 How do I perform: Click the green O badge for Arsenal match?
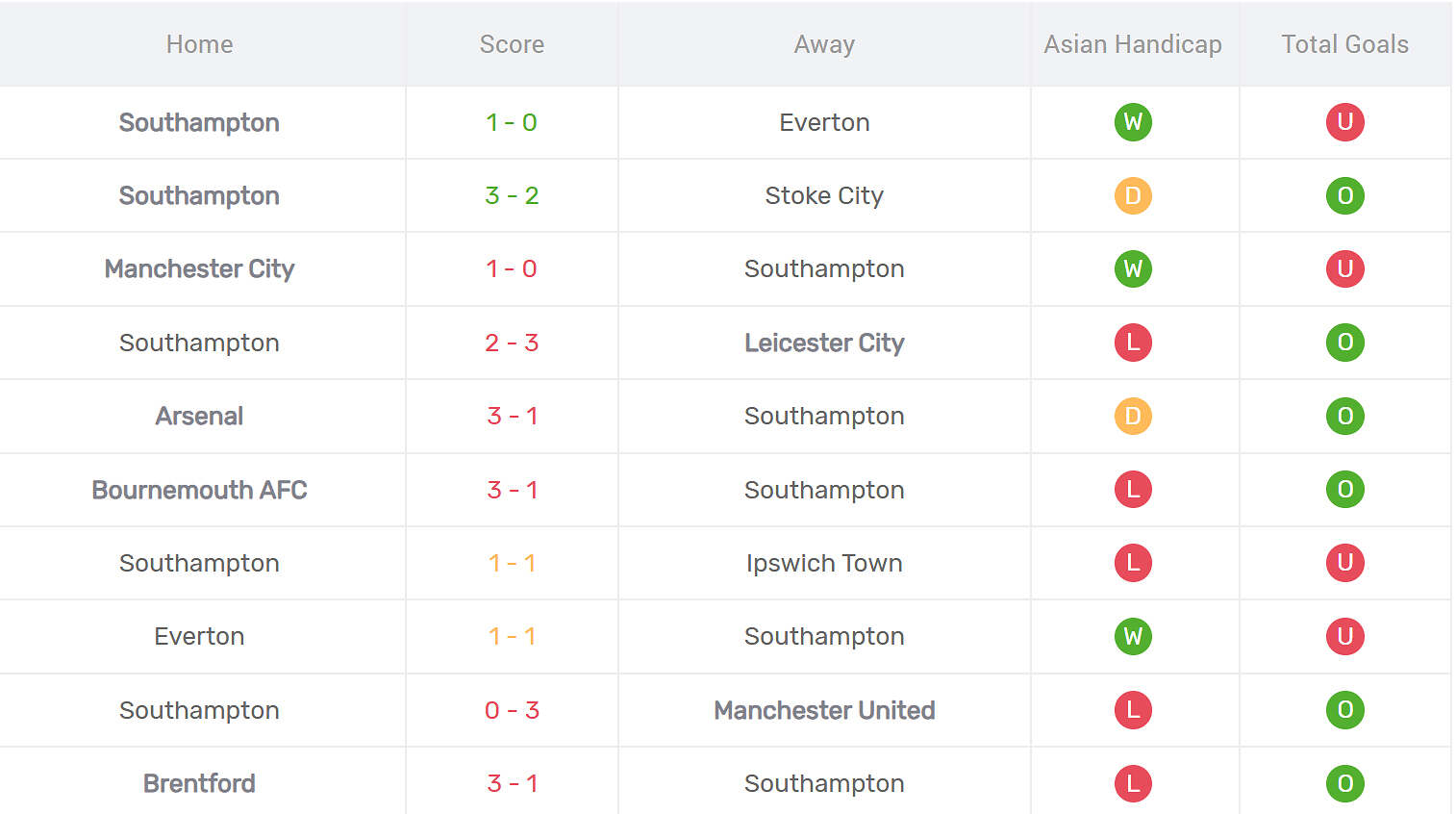(x=1344, y=417)
